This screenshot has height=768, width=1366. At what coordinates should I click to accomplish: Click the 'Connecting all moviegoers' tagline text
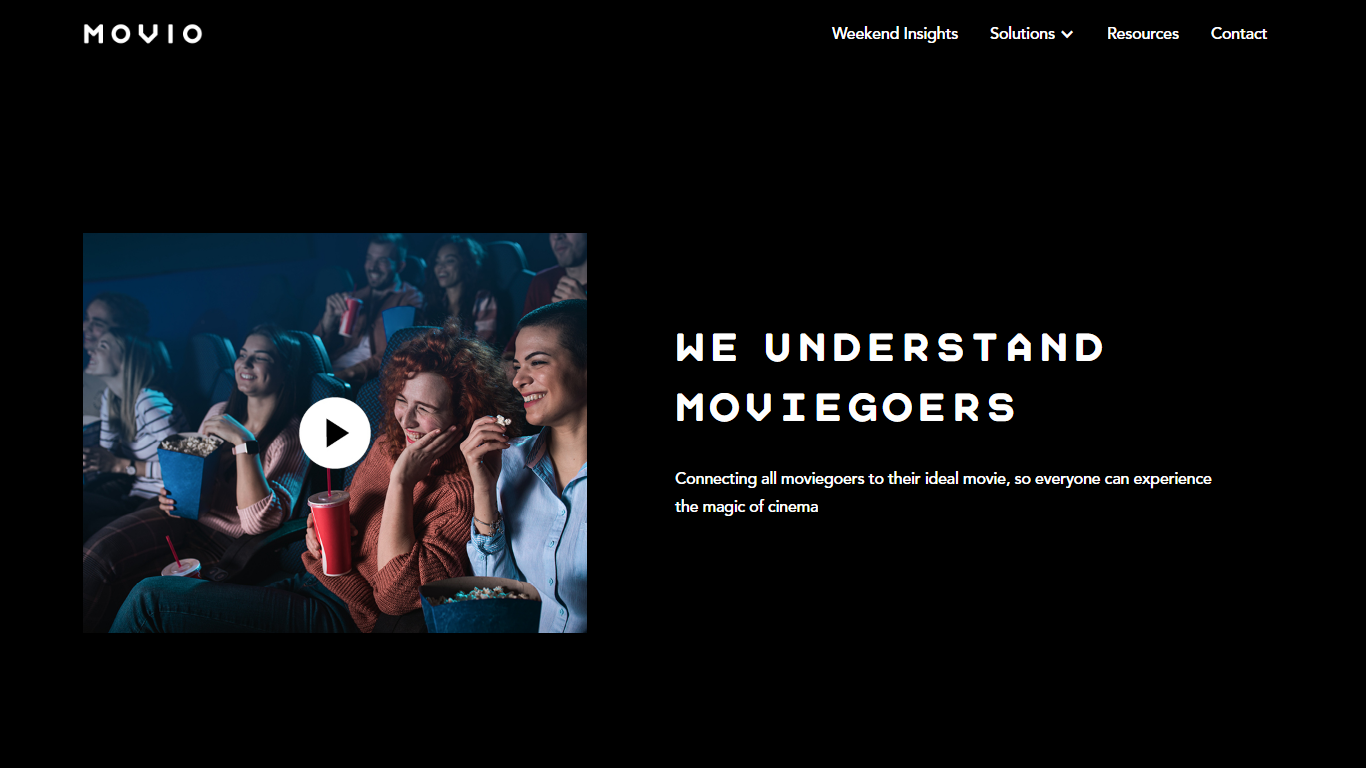(943, 479)
